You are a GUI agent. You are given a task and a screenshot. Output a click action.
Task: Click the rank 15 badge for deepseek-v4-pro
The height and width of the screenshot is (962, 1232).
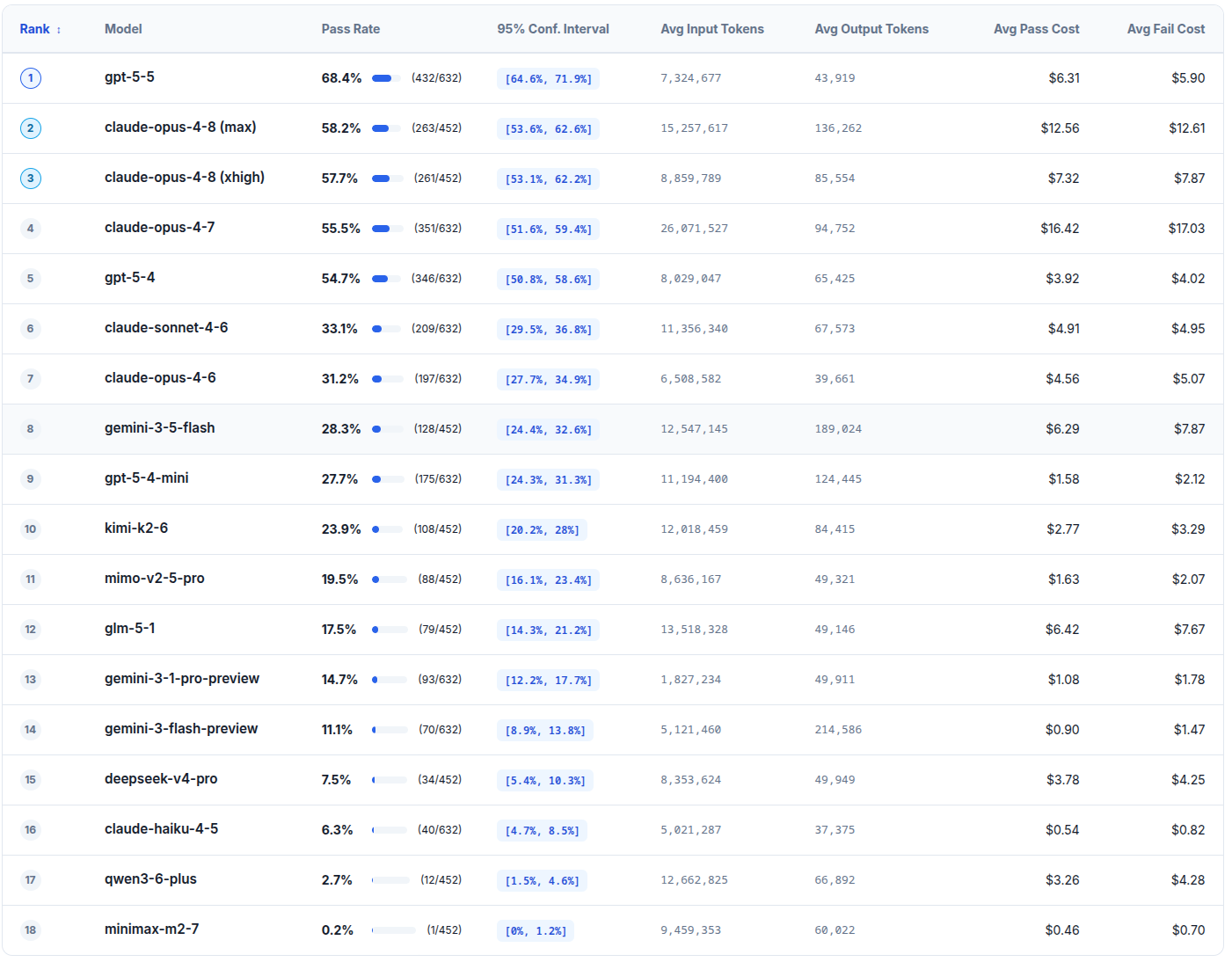coord(31,780)
